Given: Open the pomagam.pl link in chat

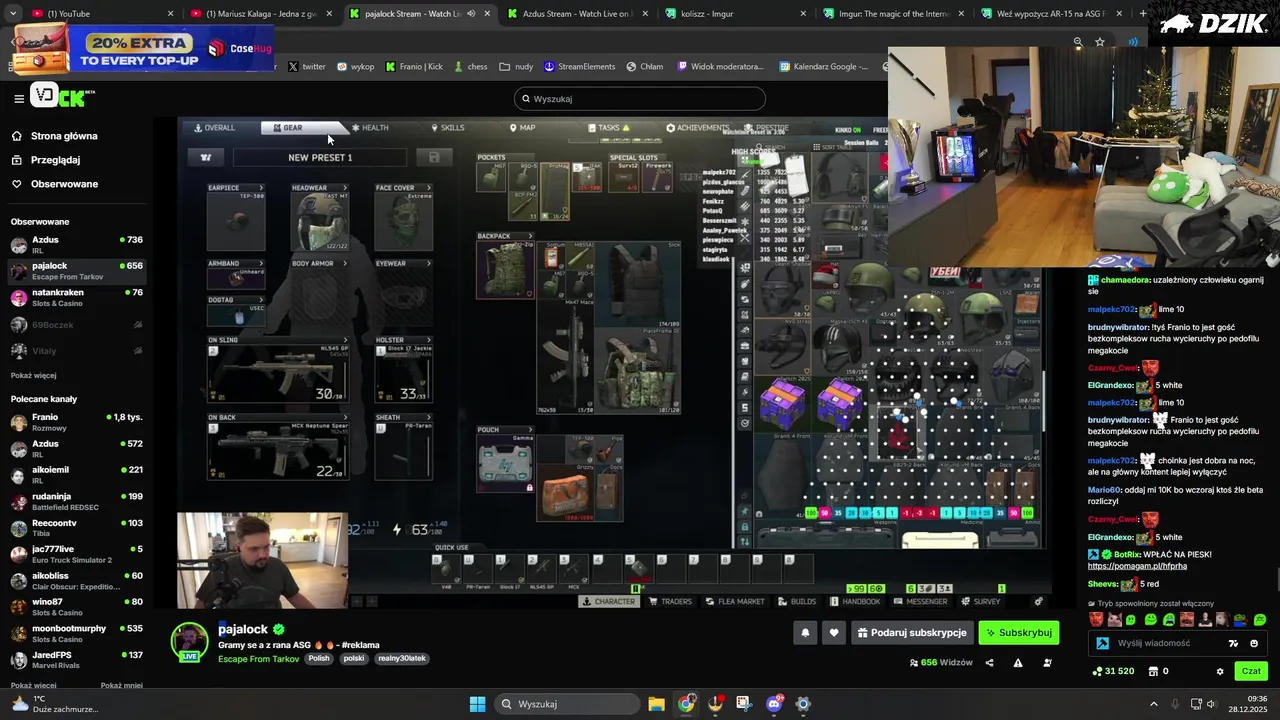Looking at the screenshot, I should pos(1137,566).
